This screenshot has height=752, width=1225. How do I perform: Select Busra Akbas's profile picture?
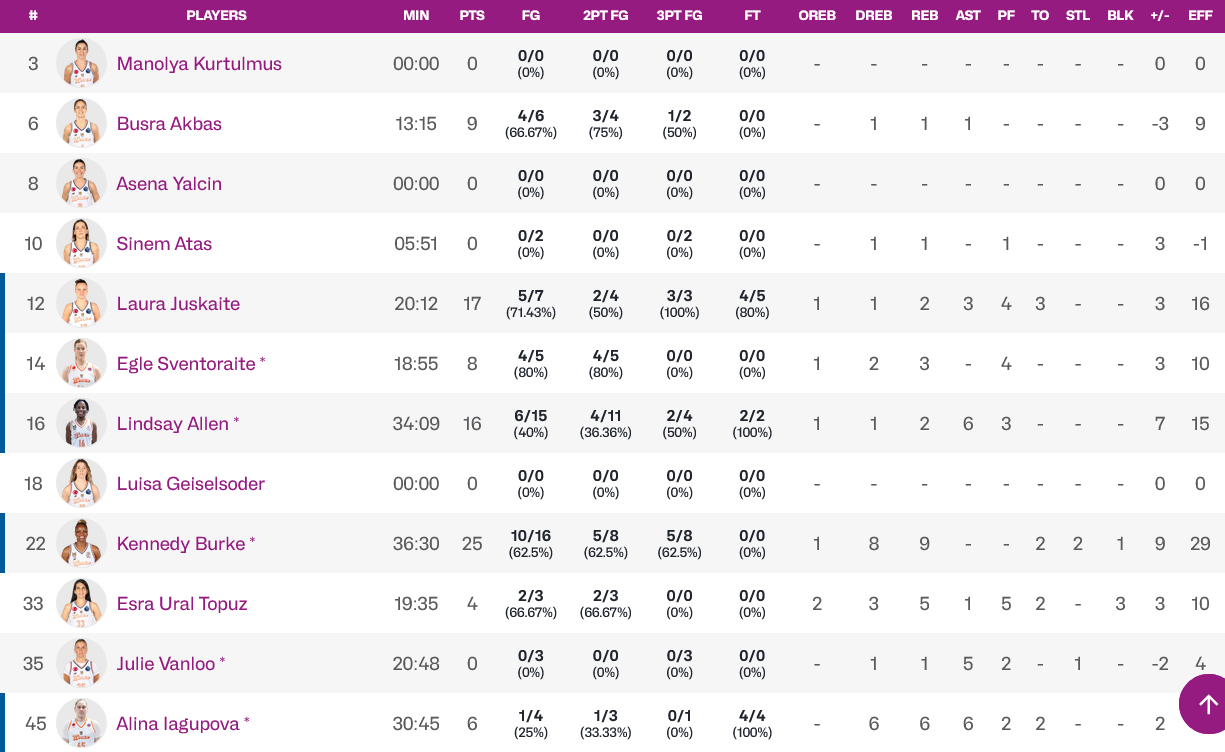pos(81,123)
